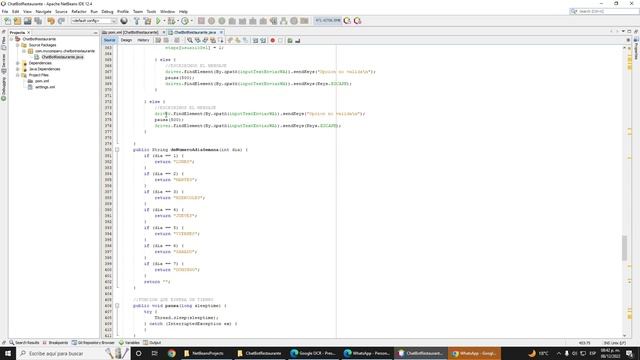This screenshot has height=360, width=640.
Task: Select settings.xml in Project Files
Action: click(x=45, y=87)
